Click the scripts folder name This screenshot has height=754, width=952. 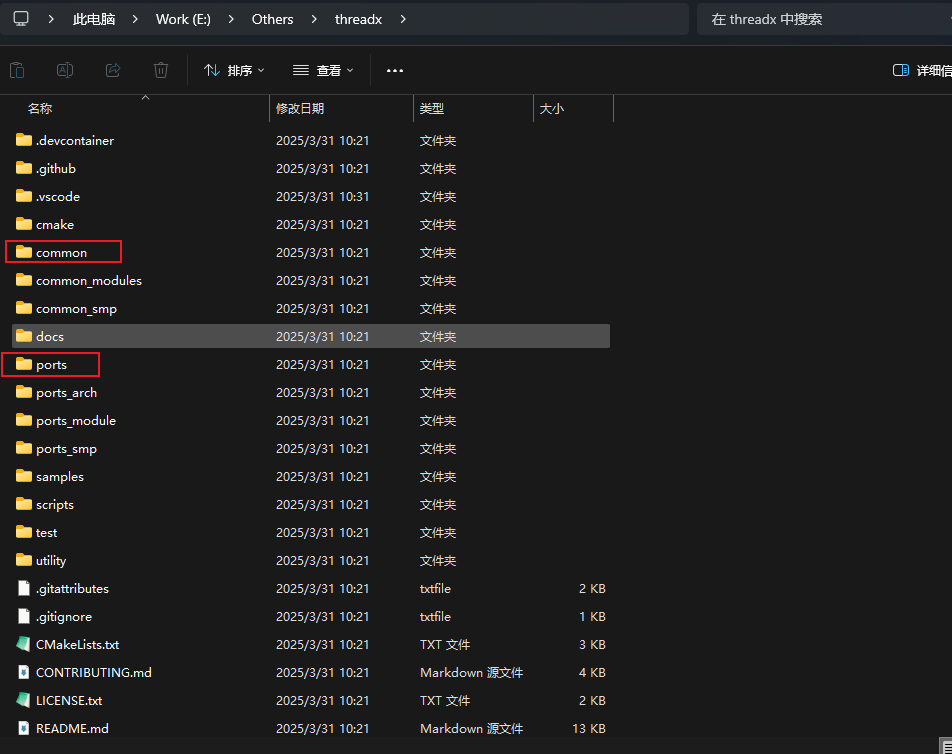(55, 504)
